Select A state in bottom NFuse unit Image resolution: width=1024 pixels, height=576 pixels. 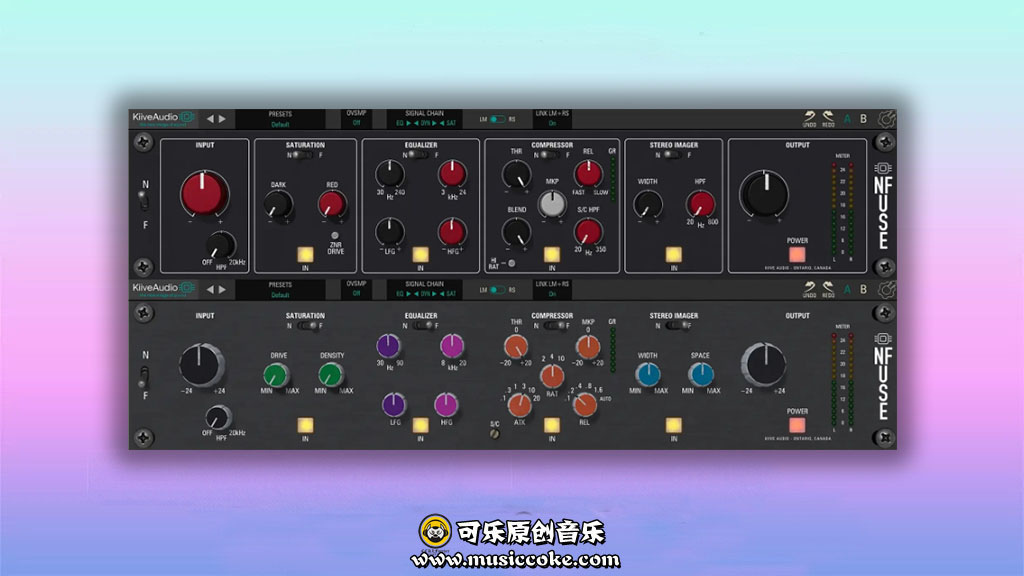click(x=847, y=289)
